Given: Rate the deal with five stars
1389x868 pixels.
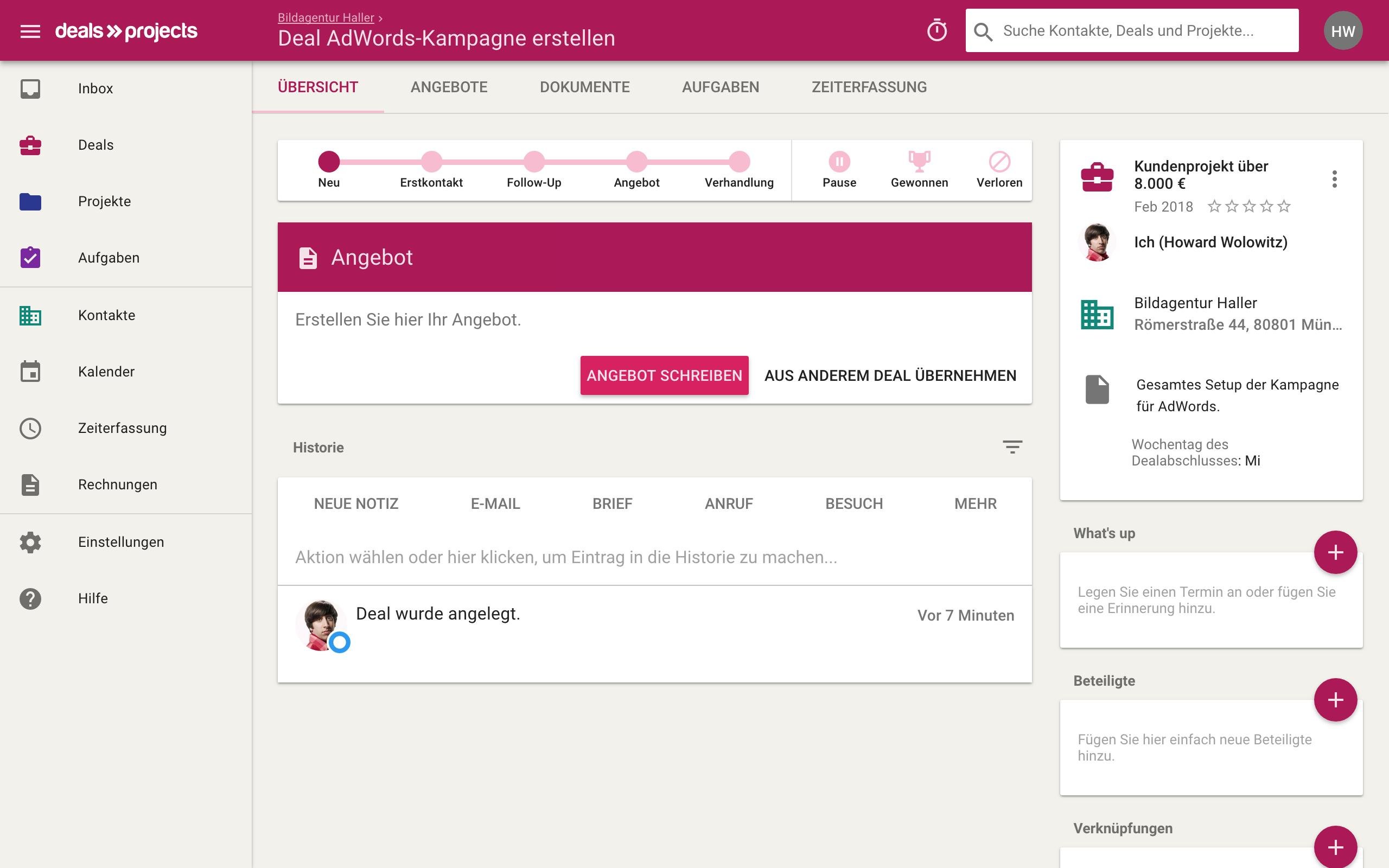Looking at the screenshot, I should click(1284, 206).
